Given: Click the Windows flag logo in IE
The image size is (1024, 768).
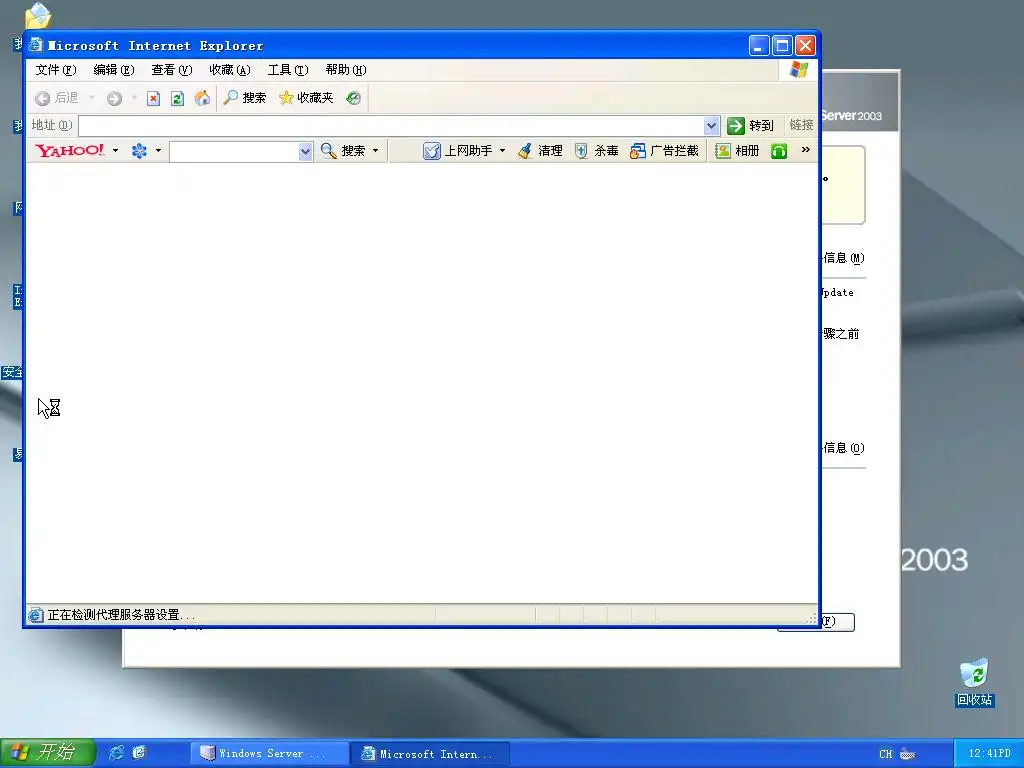Looking at the screenshot, I should (799, 69).
